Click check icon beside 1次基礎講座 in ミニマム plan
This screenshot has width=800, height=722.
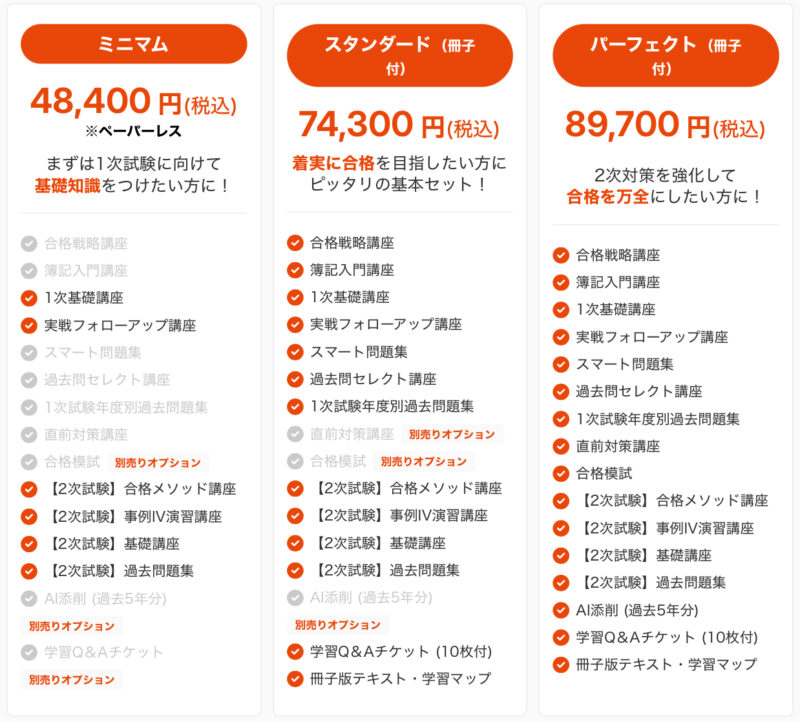28,297
